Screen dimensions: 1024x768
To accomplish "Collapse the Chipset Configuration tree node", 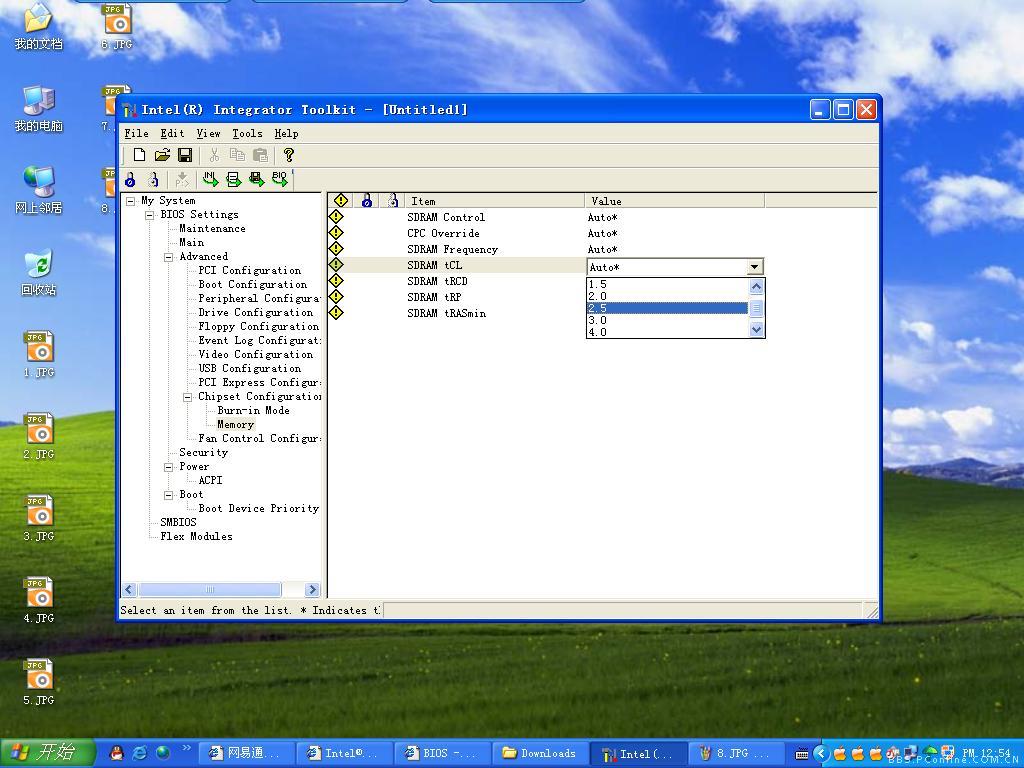I will [x=187, y=396].
